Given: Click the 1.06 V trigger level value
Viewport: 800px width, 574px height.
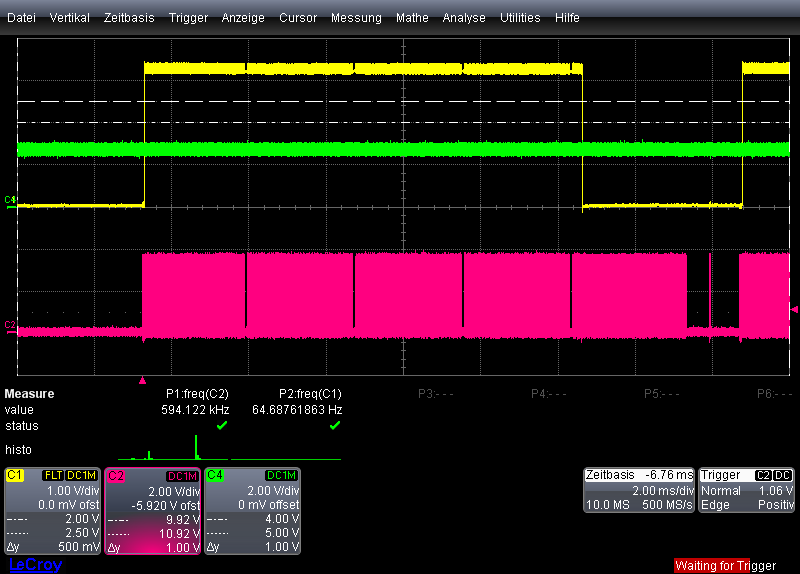Looking at the screenshot, I should click(776, 491).
